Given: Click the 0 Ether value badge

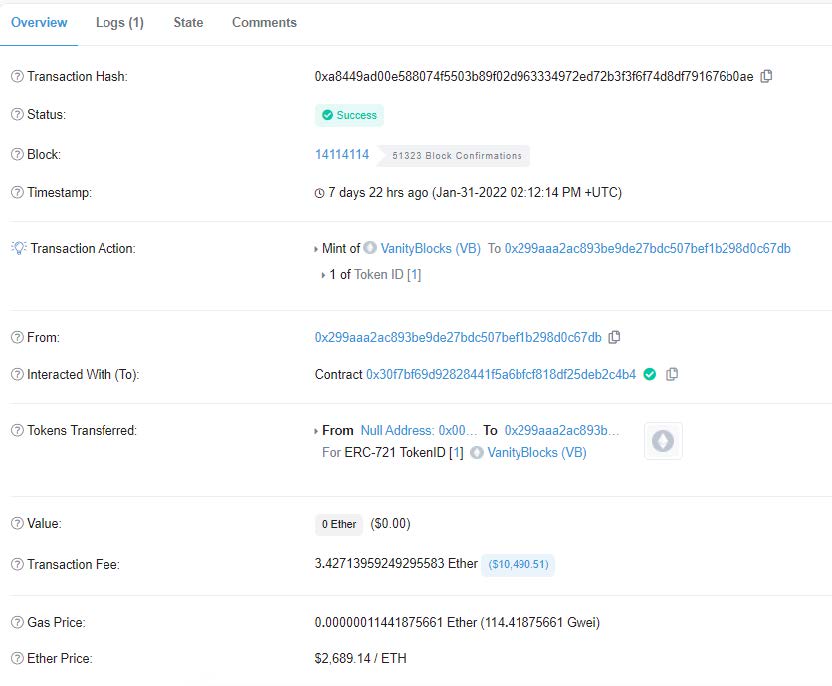Looking at the screenshot, I should [338, 524].
